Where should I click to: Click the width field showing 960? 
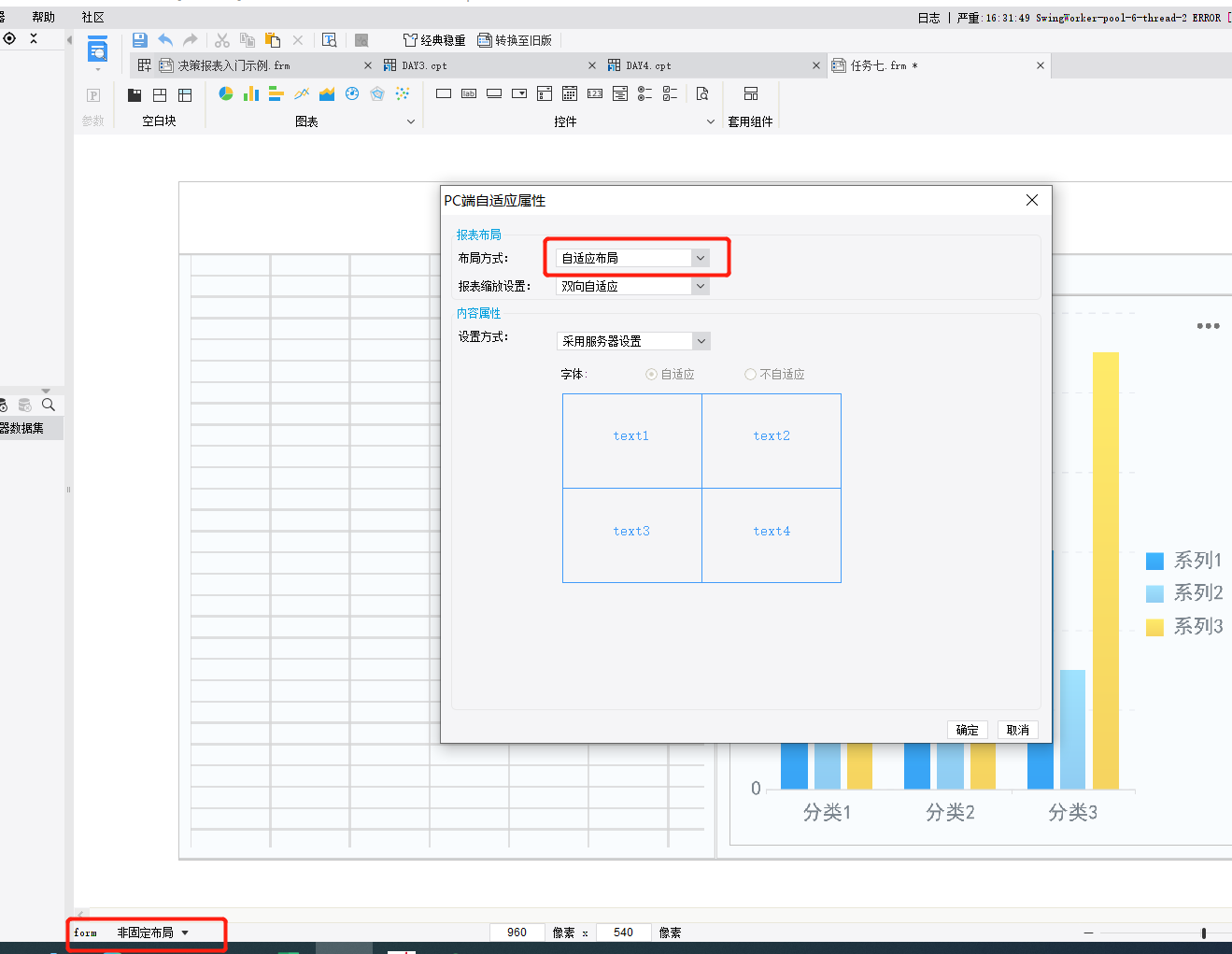[x=517, y=933]
